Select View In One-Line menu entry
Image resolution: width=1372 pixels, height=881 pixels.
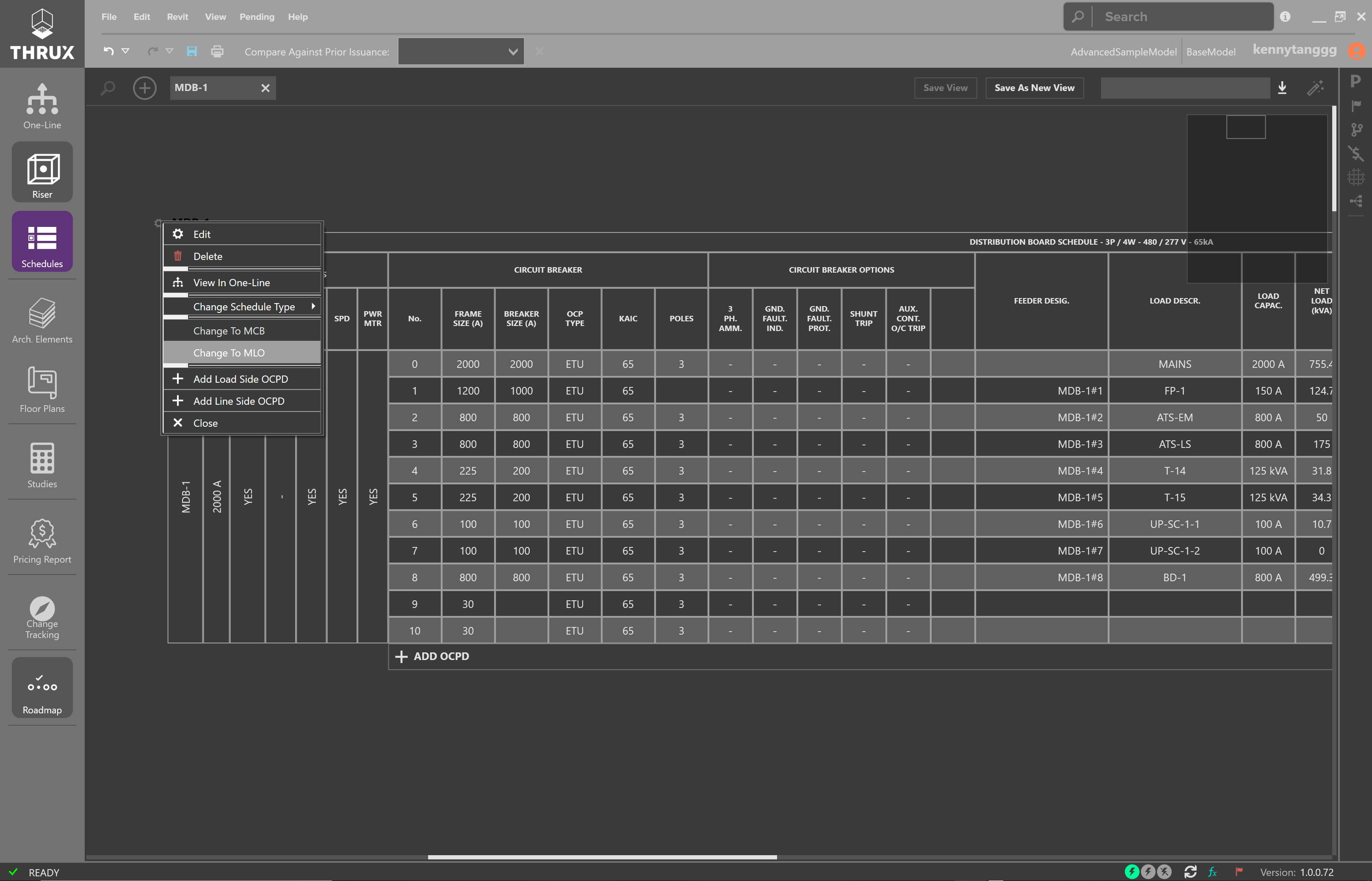click(x=241, y=283)
